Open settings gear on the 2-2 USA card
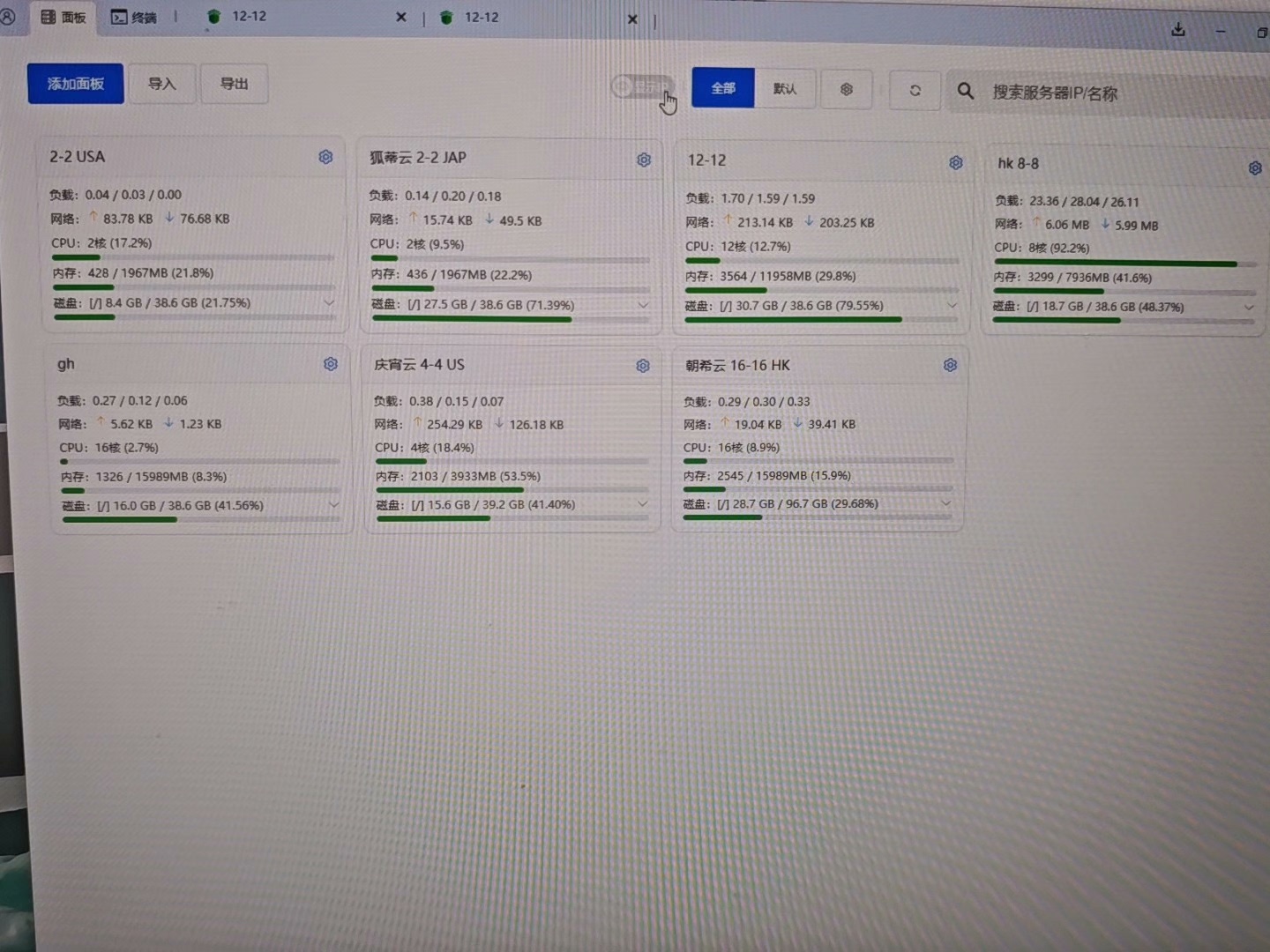1270x952 pixels. tap(325, 157)
